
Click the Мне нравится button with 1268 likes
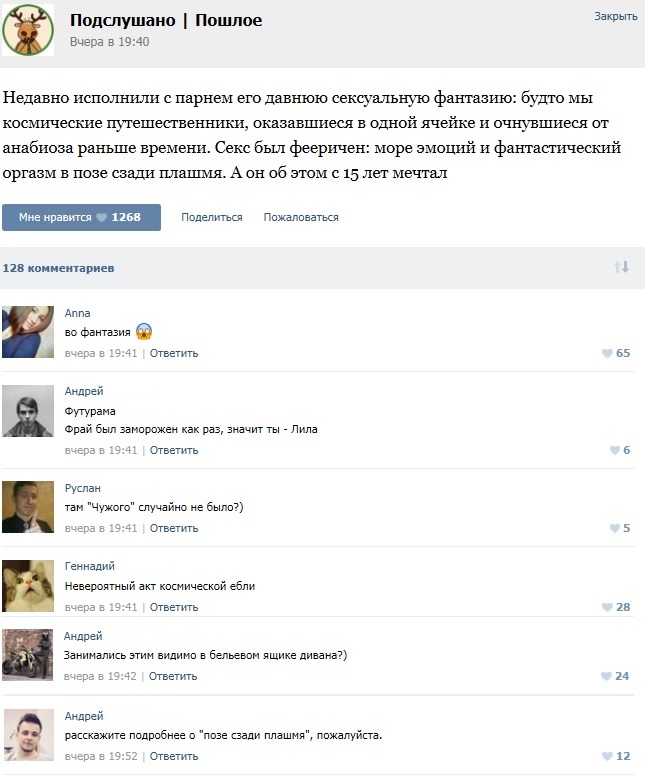[x=82, y=217]
